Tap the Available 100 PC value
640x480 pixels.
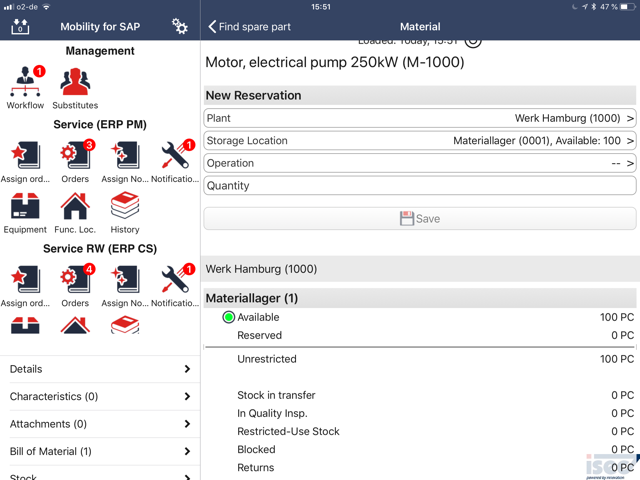[x=617, y=317]
